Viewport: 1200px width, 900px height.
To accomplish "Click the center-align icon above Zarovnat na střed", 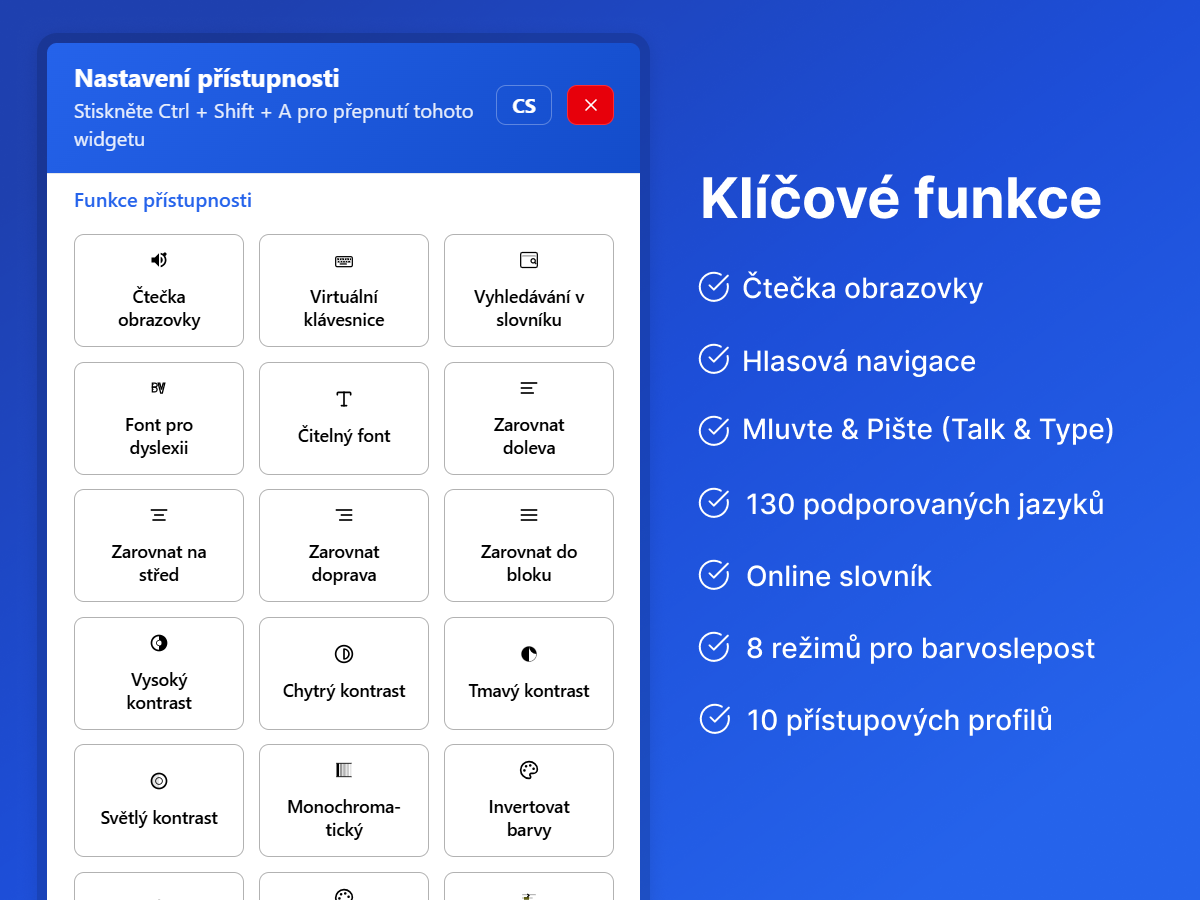I will [x=159, y=515].
